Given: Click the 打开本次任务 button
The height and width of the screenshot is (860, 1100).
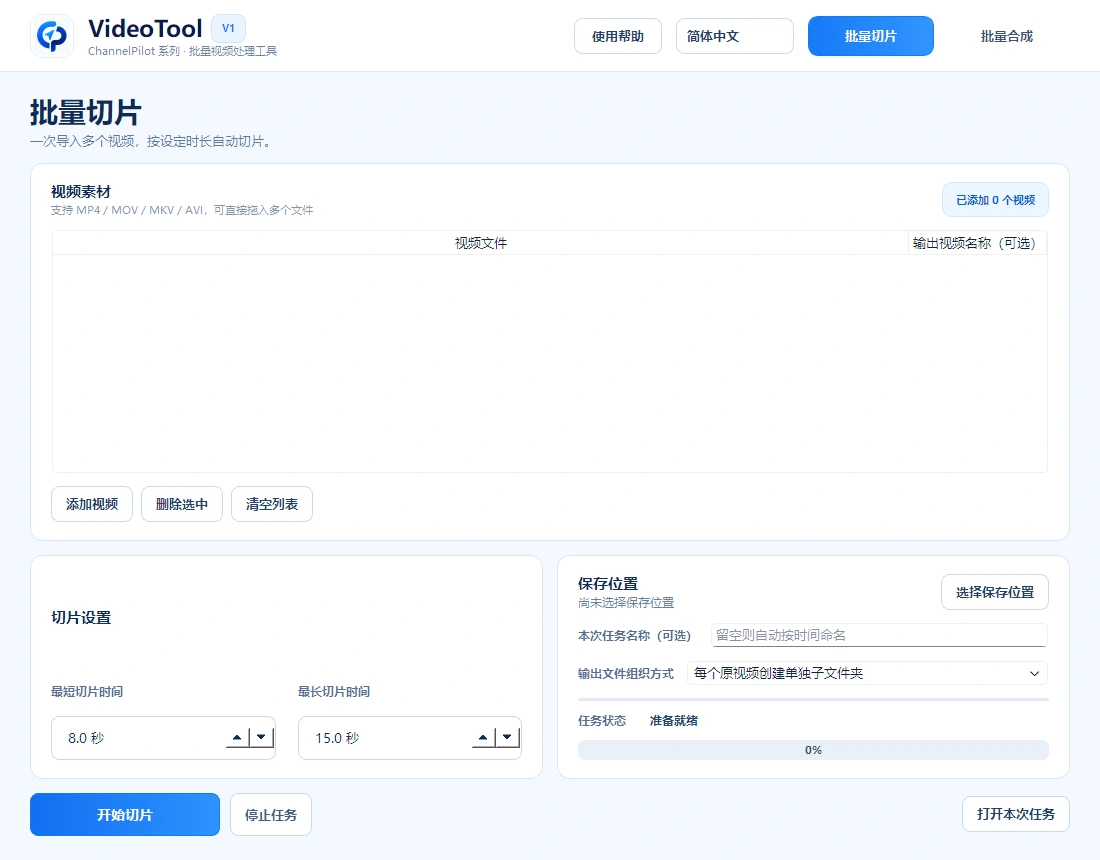Looking at the screenshot, I should tap(1016, 814).
